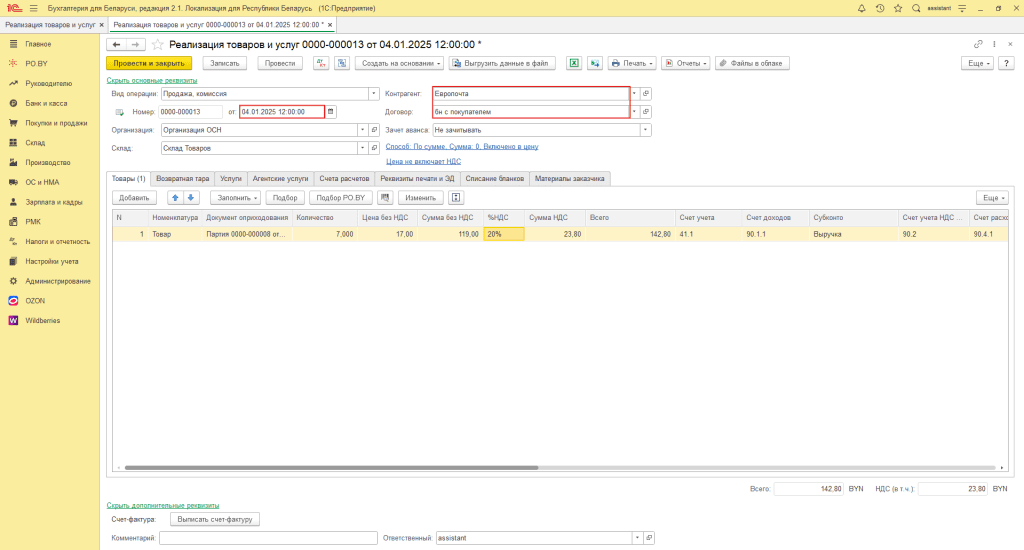Expand the Зачет аванса dropdown

click(645, 130)
